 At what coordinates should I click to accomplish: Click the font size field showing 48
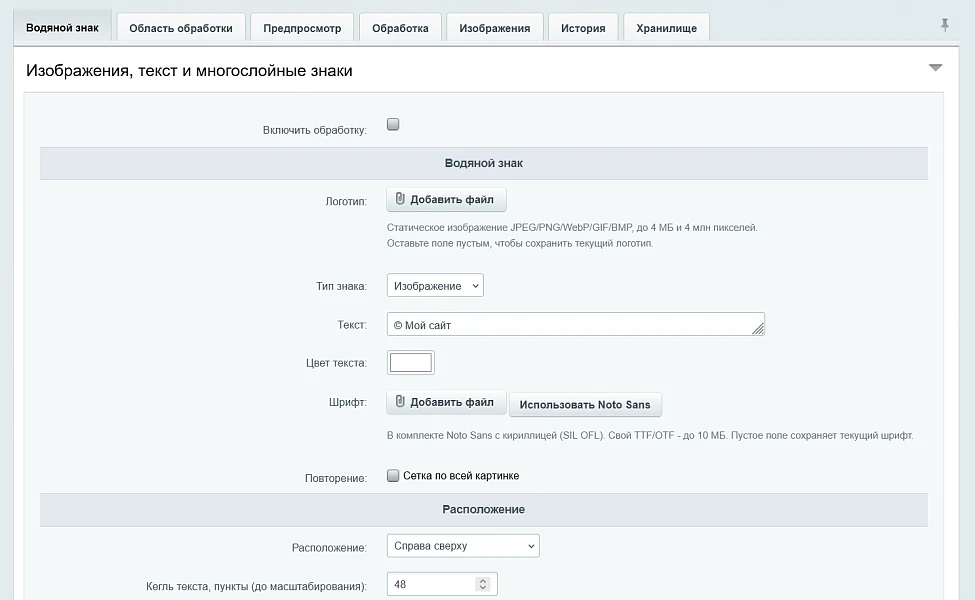(x=442, y=584)
